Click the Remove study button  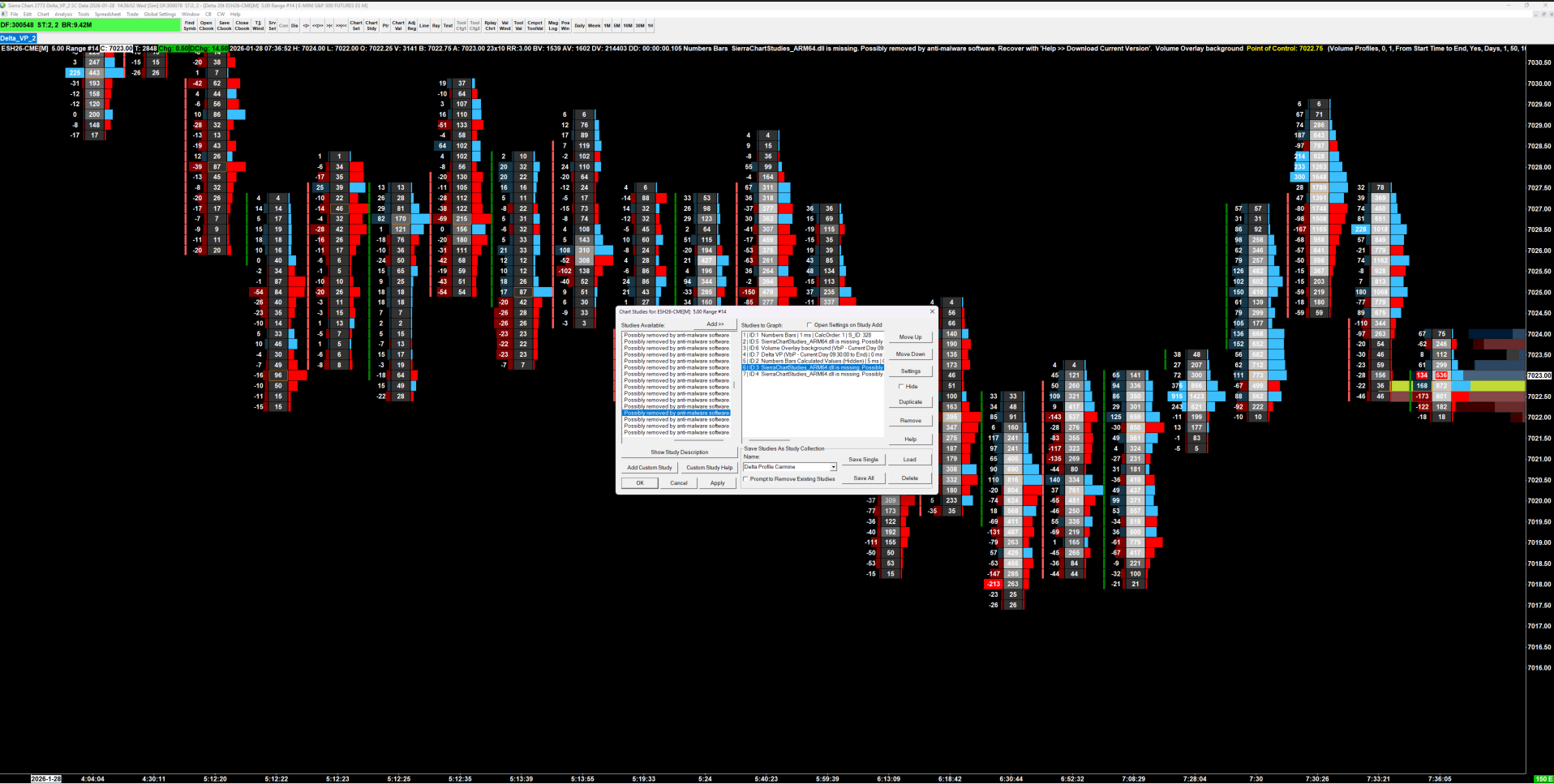tap(910, 420)
